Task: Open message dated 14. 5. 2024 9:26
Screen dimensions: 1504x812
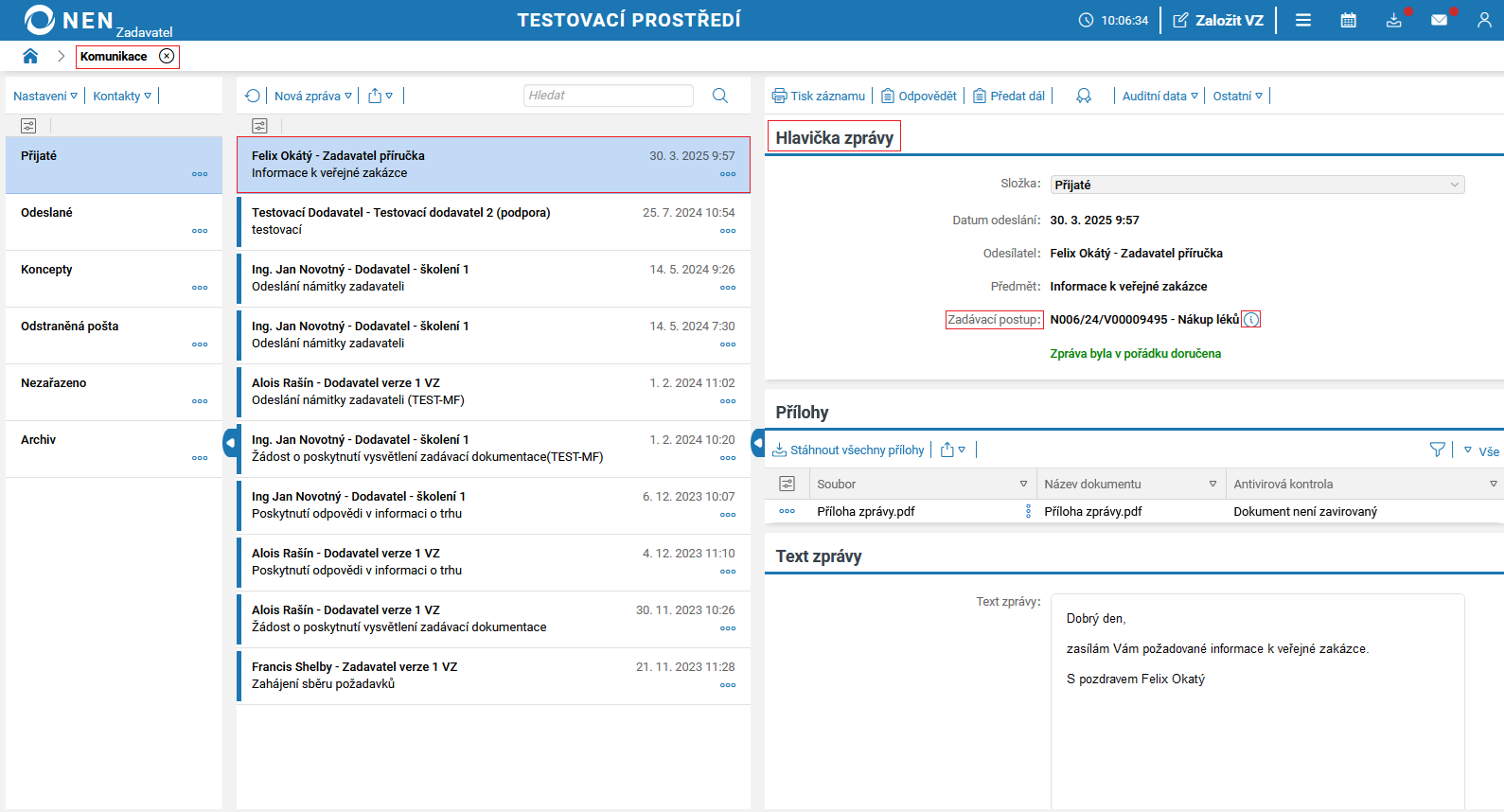Action: [493, 278]
